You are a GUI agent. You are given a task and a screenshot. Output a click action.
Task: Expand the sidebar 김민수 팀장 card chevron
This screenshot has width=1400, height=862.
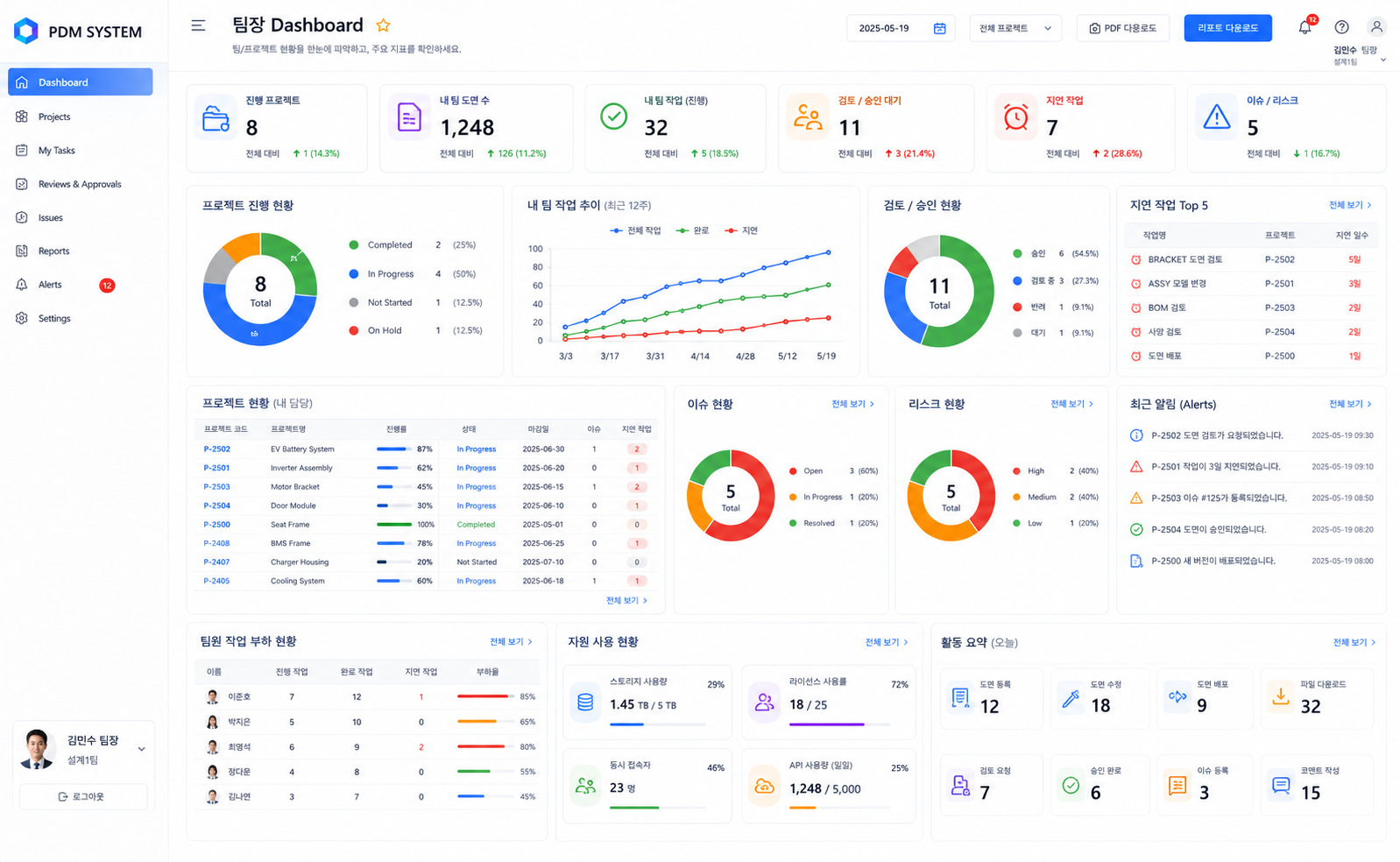[x=142, y=749]
